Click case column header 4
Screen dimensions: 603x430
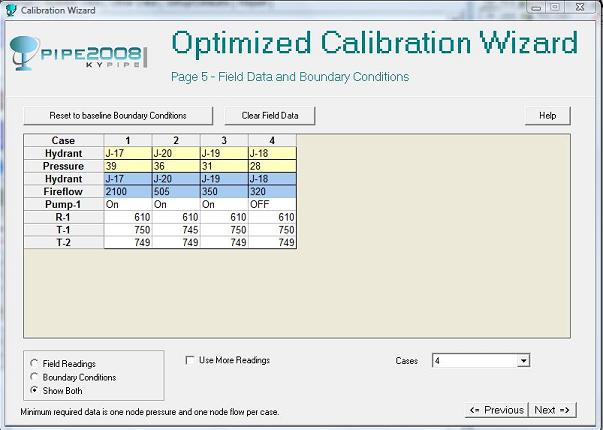(x=272, y=140)
